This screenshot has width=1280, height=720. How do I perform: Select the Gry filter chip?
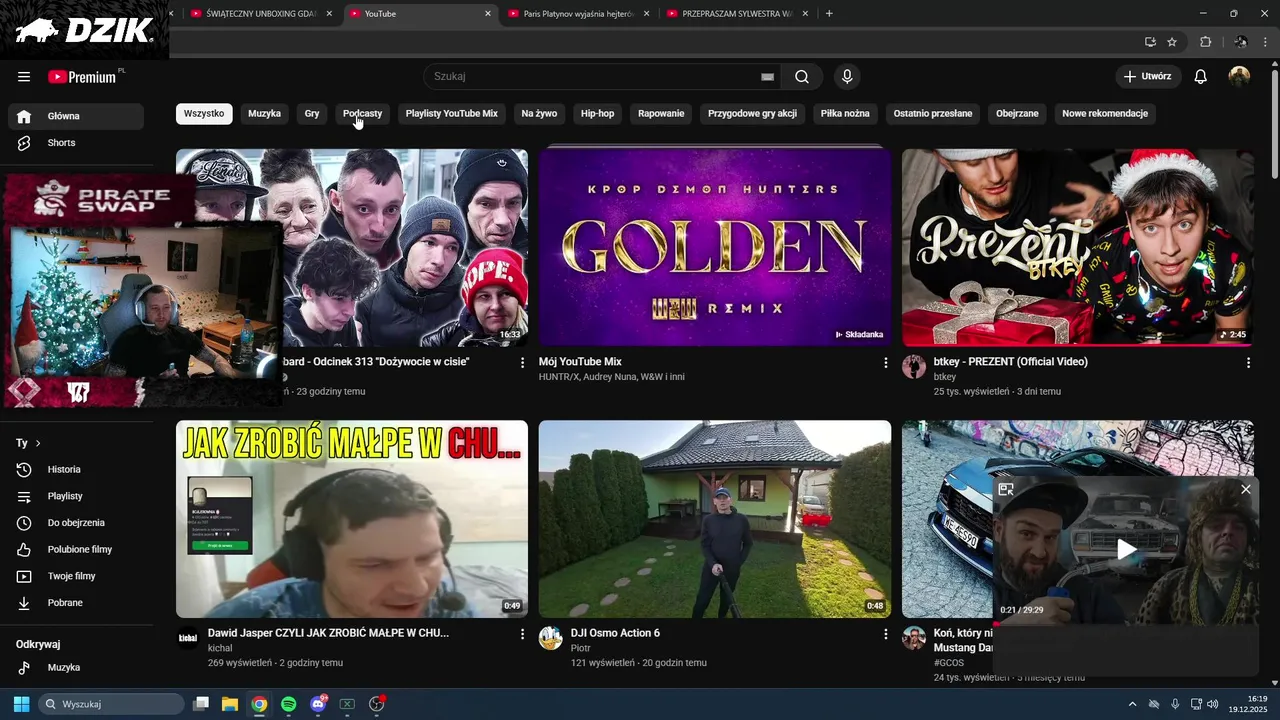click(312, 114)
